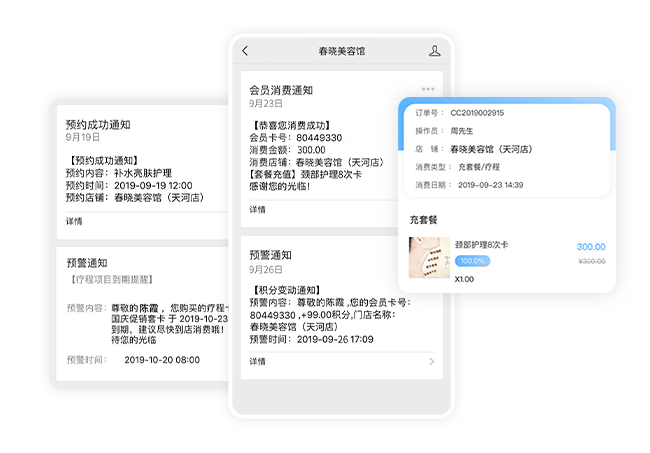The height and width of the screenshot is (453, 650).
Task: Click the 会员消费通知 card title
Action: (281, 89)
